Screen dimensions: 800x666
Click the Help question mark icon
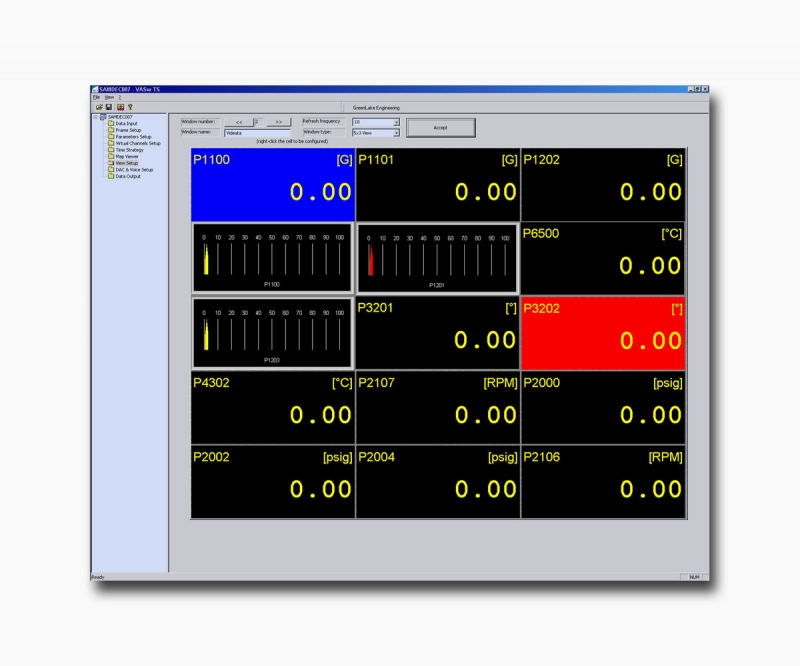pos(130,106)
